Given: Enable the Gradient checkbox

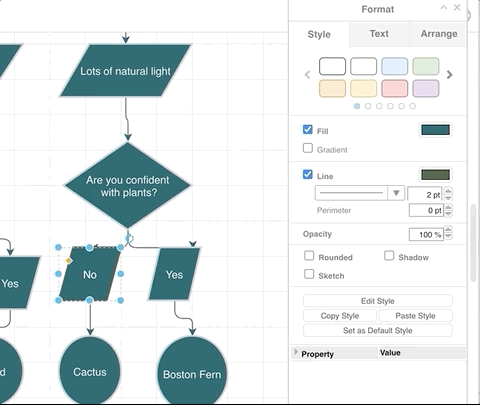Looking at the screenshot, I should [x=308, y=148].
